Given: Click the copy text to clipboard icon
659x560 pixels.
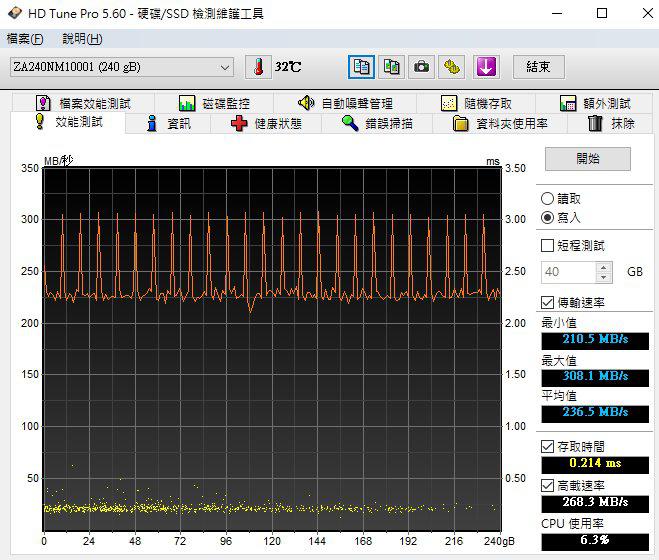Looking at the screenshot, I should tap(361, 67).
